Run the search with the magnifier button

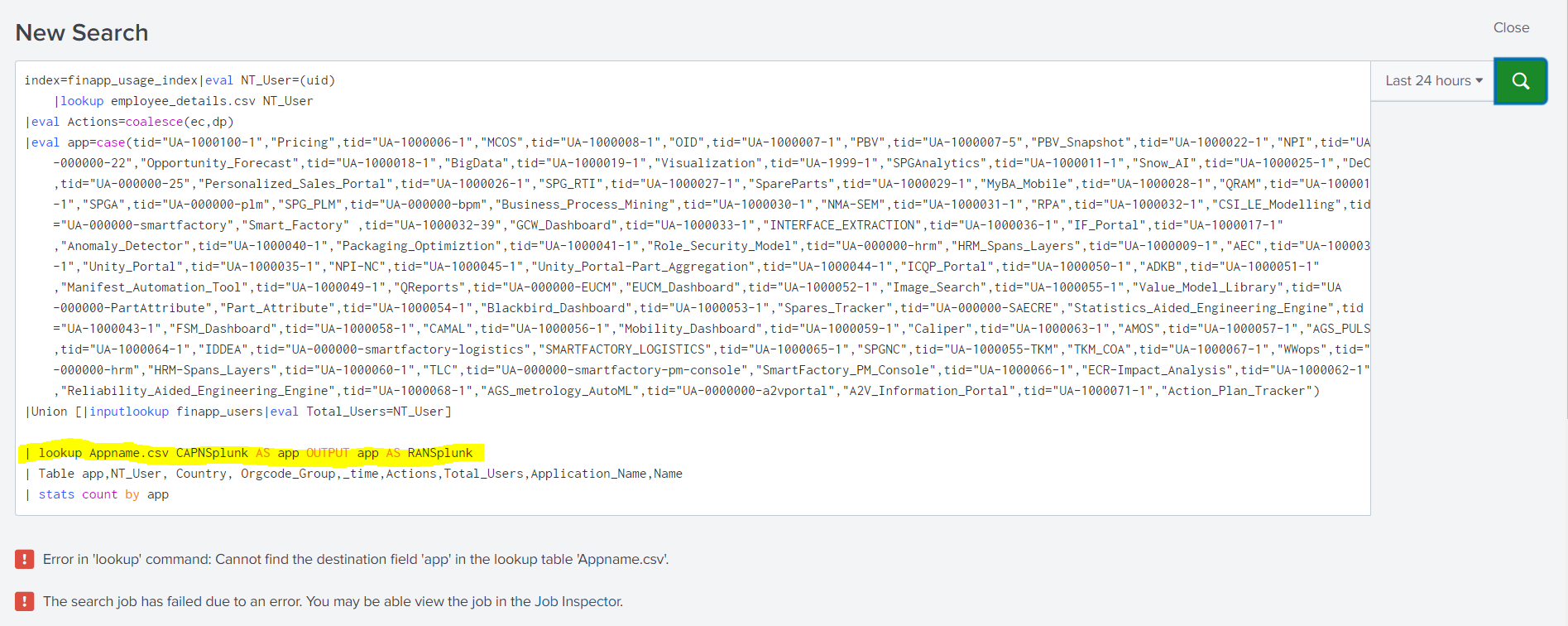click(1520, 81)
